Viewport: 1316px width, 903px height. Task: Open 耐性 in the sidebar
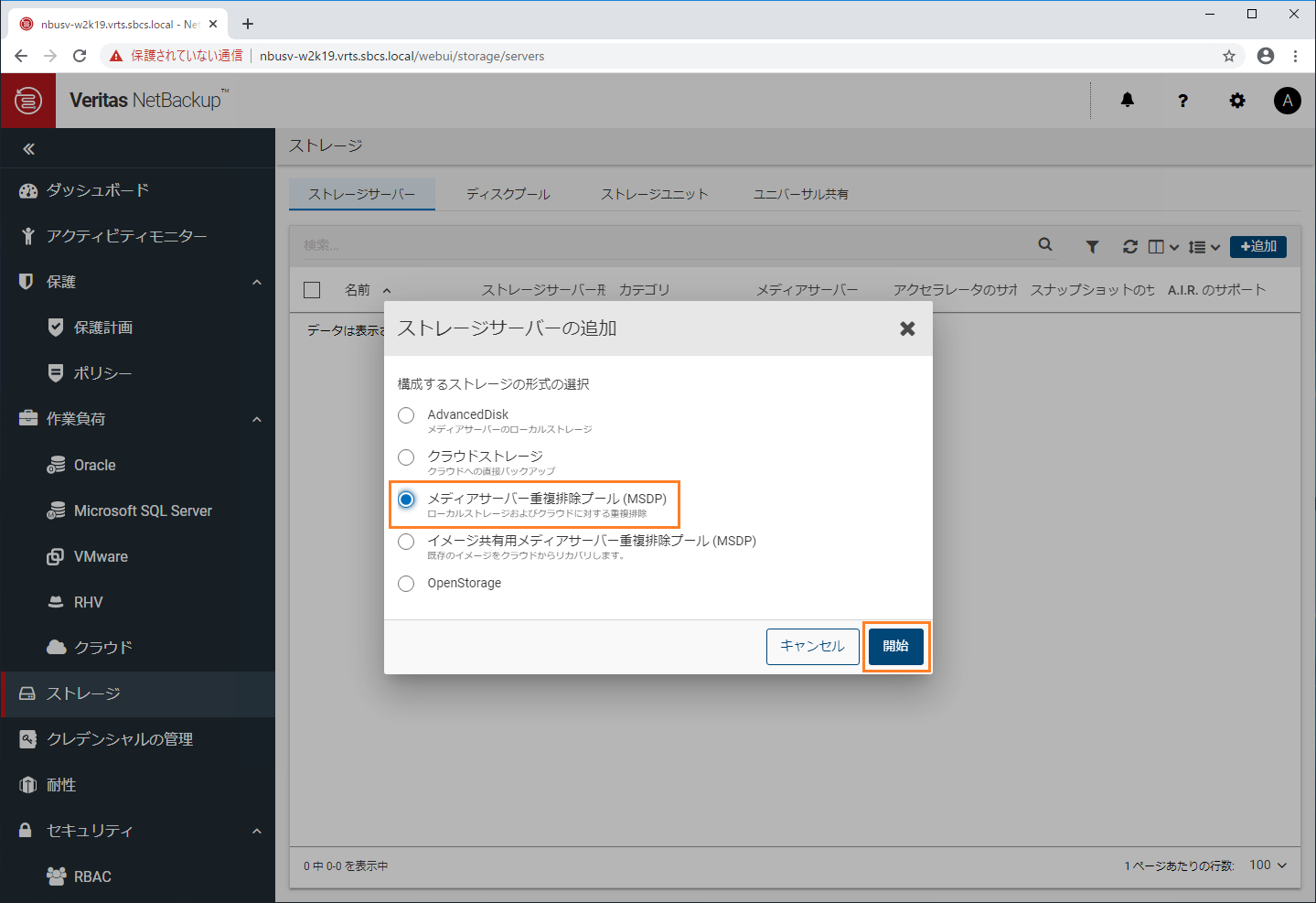click(60, 785)
